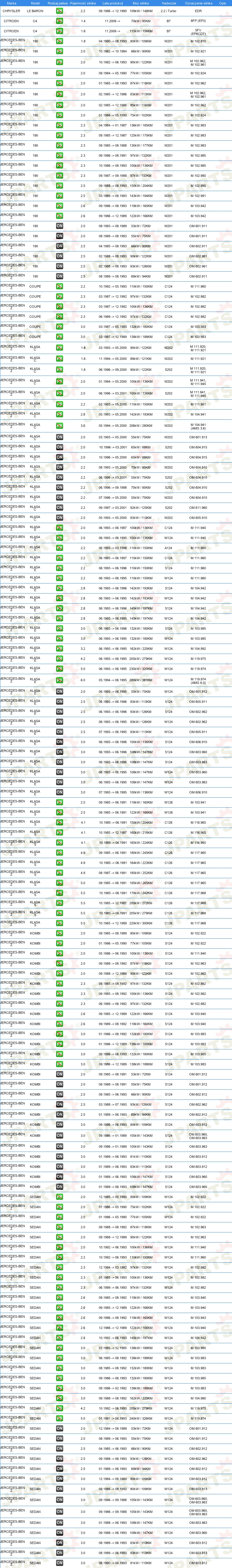Click the petrol icon in the KLASA E 235kW / 320KM row
Image resolution: width=232 pixels, height=1568 pixels.
[x=59, y=669]
